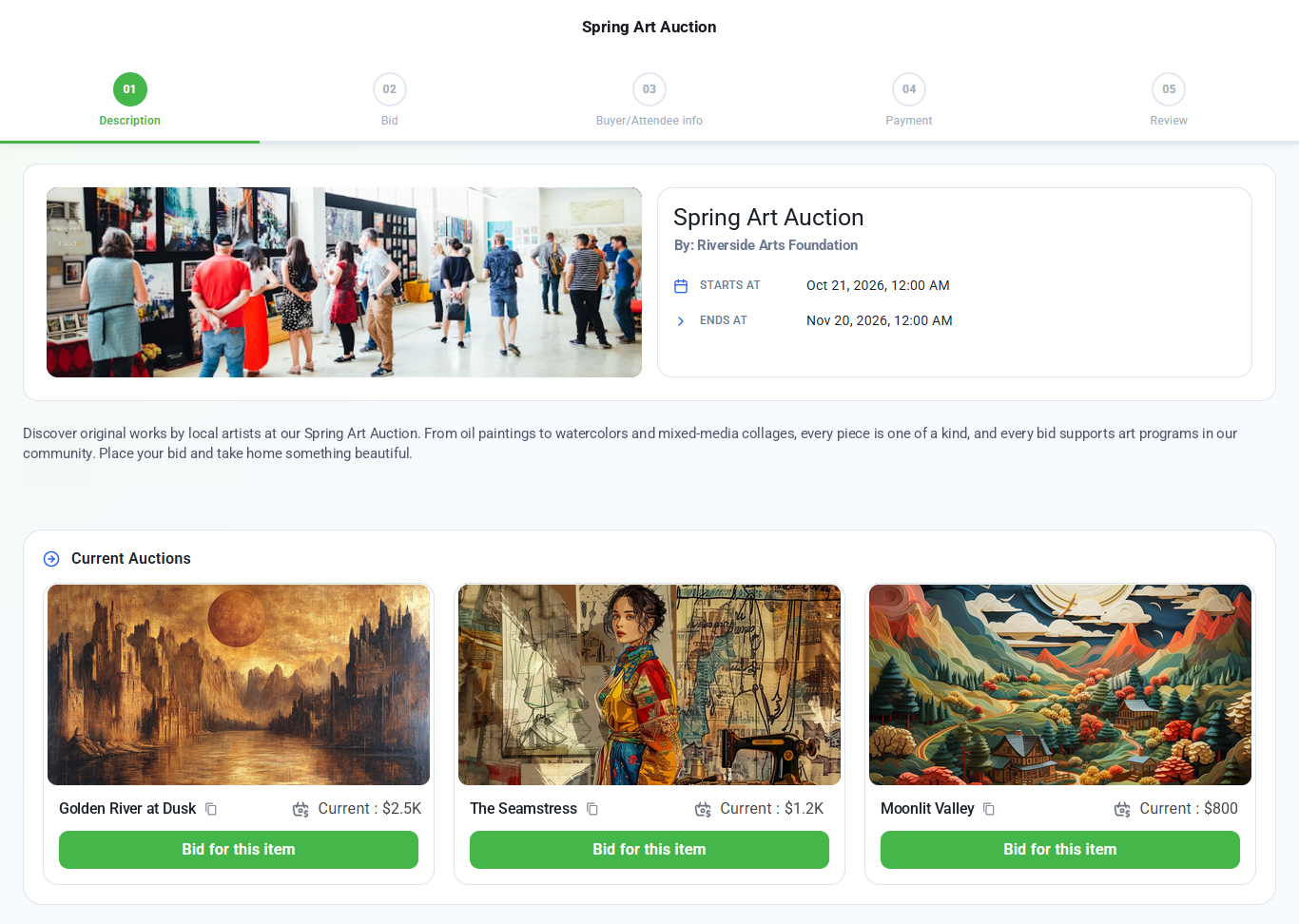Open the Golden River at Dusk painting image

pyautogui.click(x=239, y=684)
